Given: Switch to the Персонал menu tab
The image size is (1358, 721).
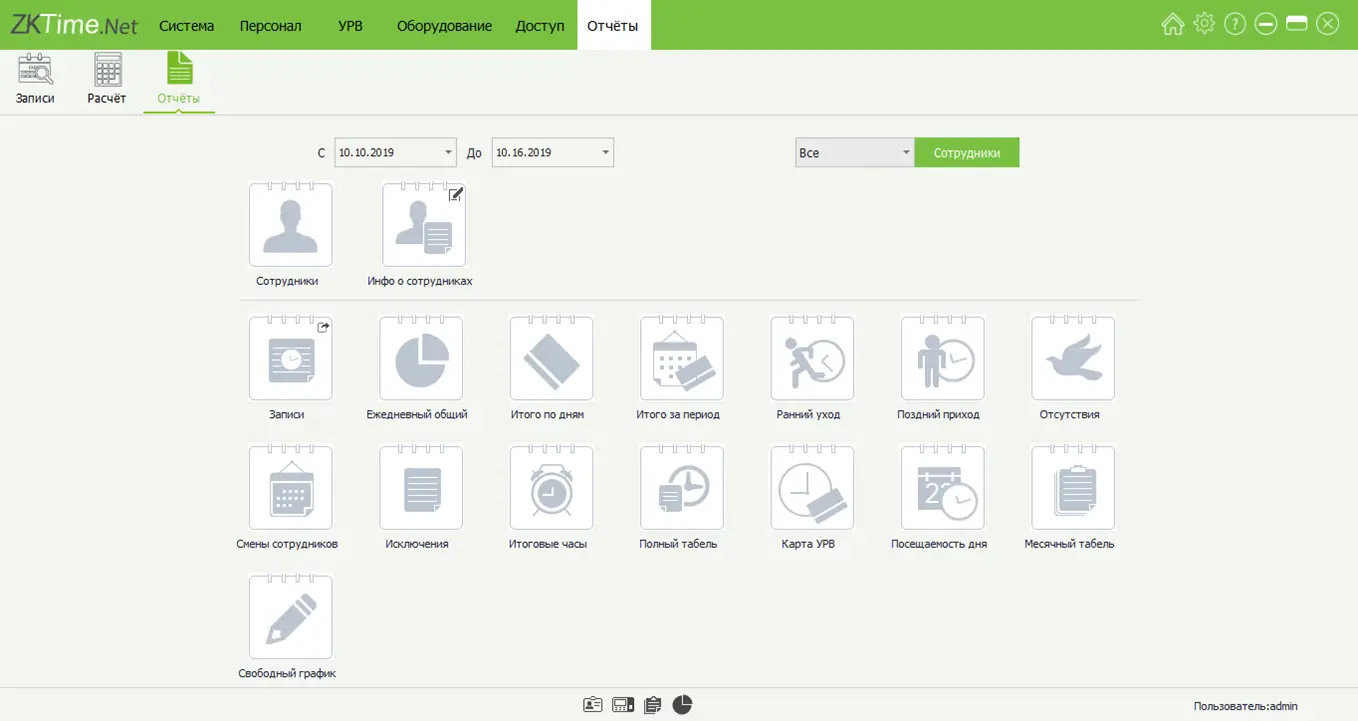Looking at the screenshot, I should (270, 26).
